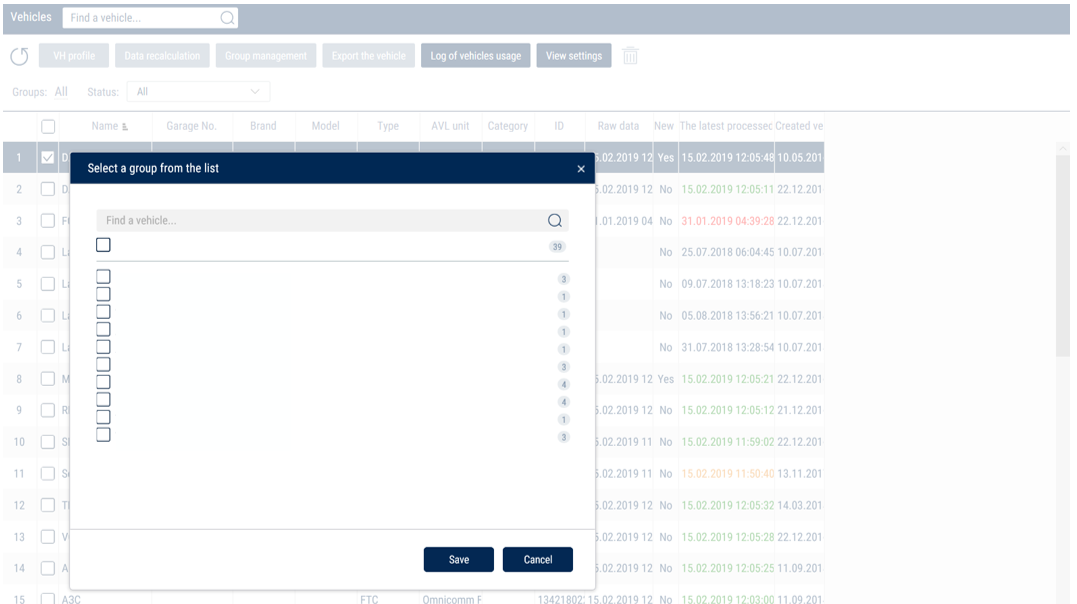Uncheck the checkbox of row 1
The width and height of the screenshot is (1077, 604).
click(47, 158)
